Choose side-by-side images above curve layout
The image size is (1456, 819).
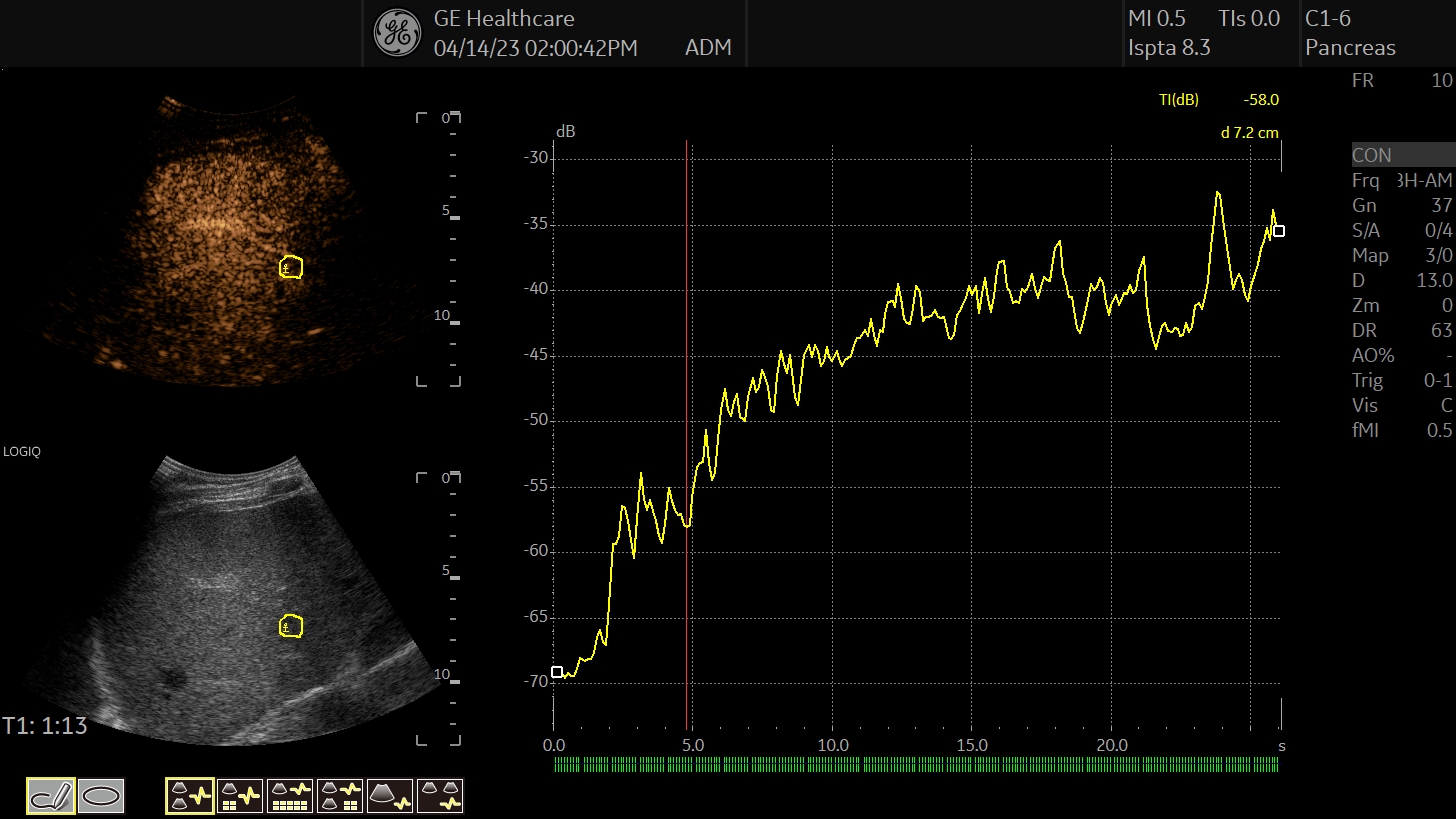[440, 796]
